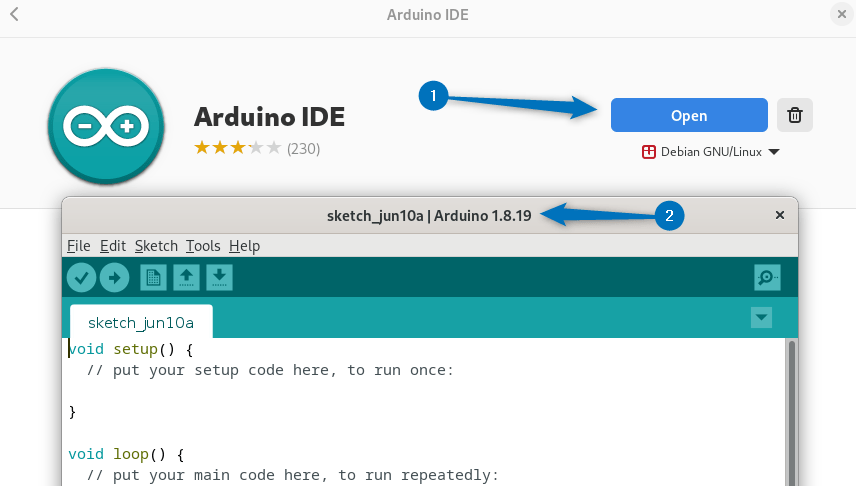
Task: Open the Serial Monitor magnifier icon
Action: point(767,277)
